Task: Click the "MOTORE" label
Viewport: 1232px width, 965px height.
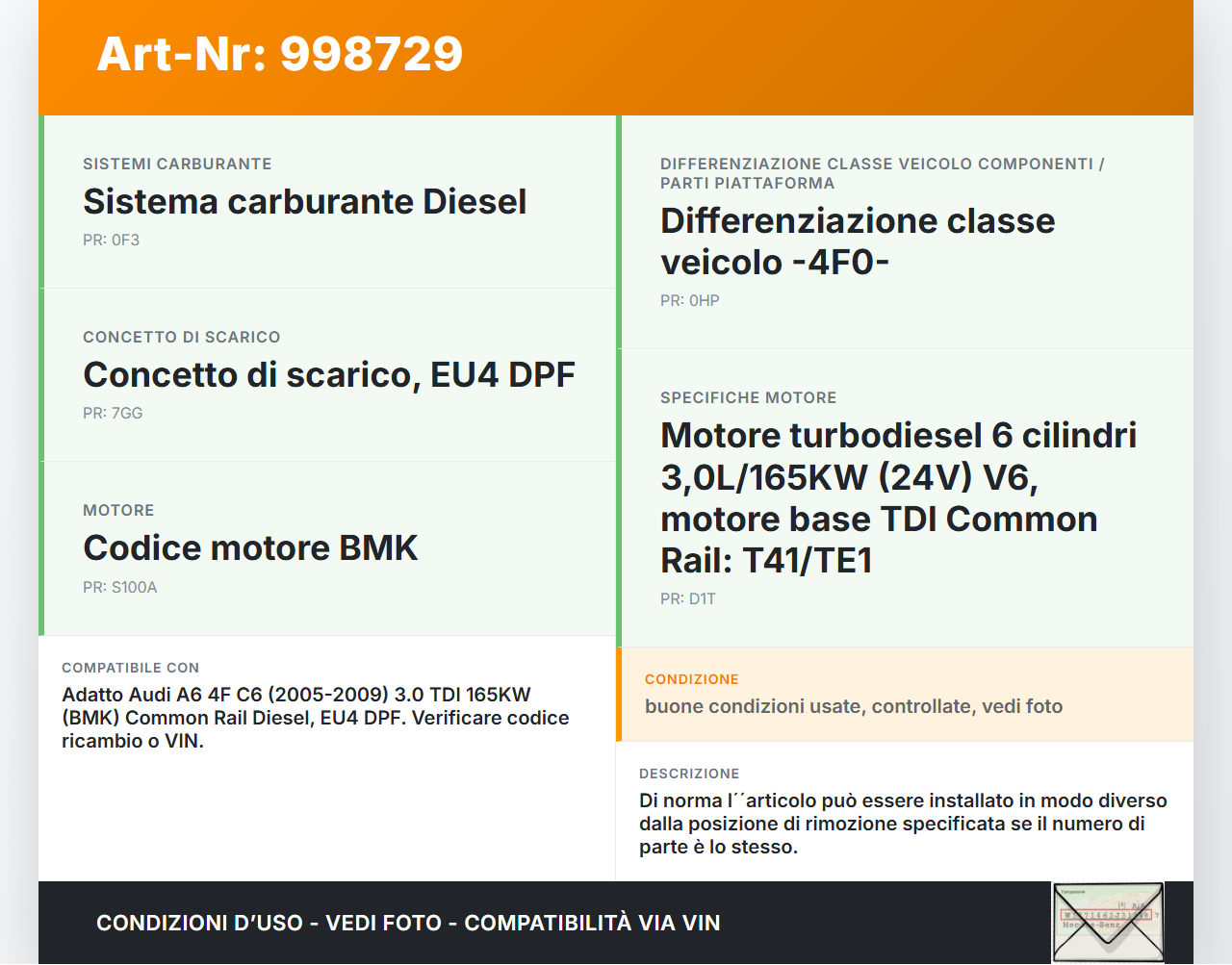Action: tap(118, 511)
